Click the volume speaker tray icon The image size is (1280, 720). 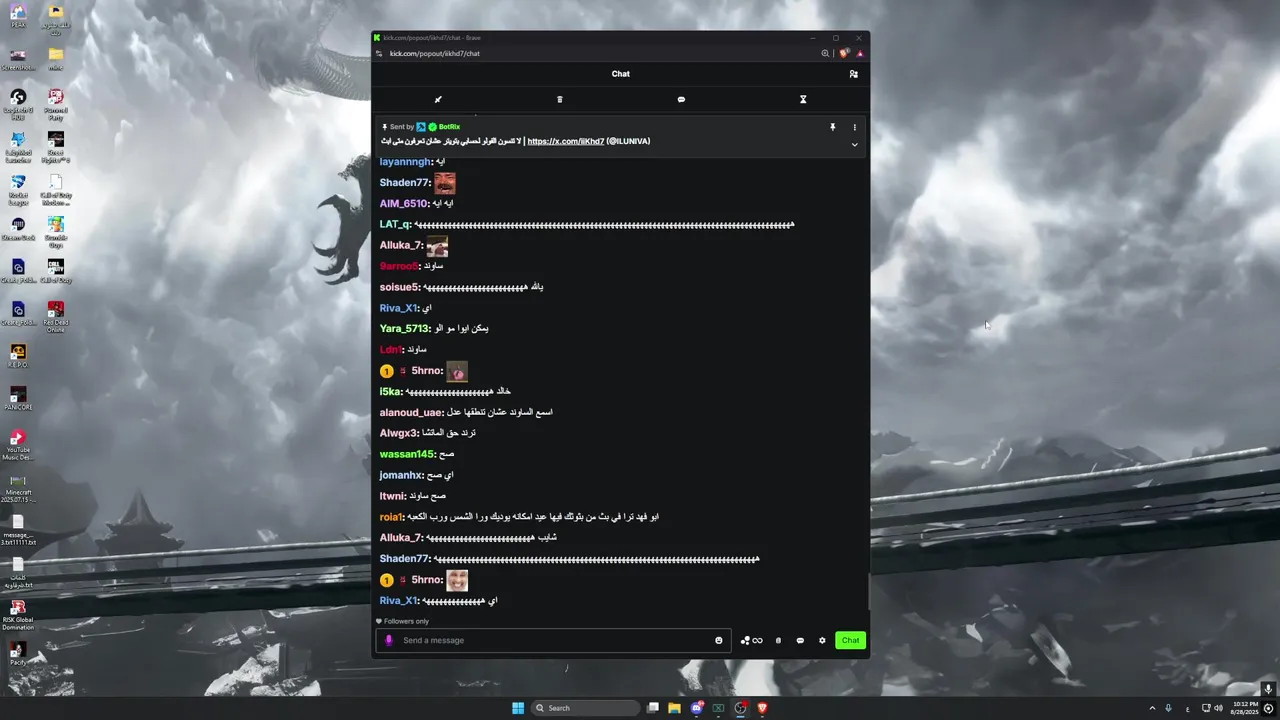tap(1218, 709)
